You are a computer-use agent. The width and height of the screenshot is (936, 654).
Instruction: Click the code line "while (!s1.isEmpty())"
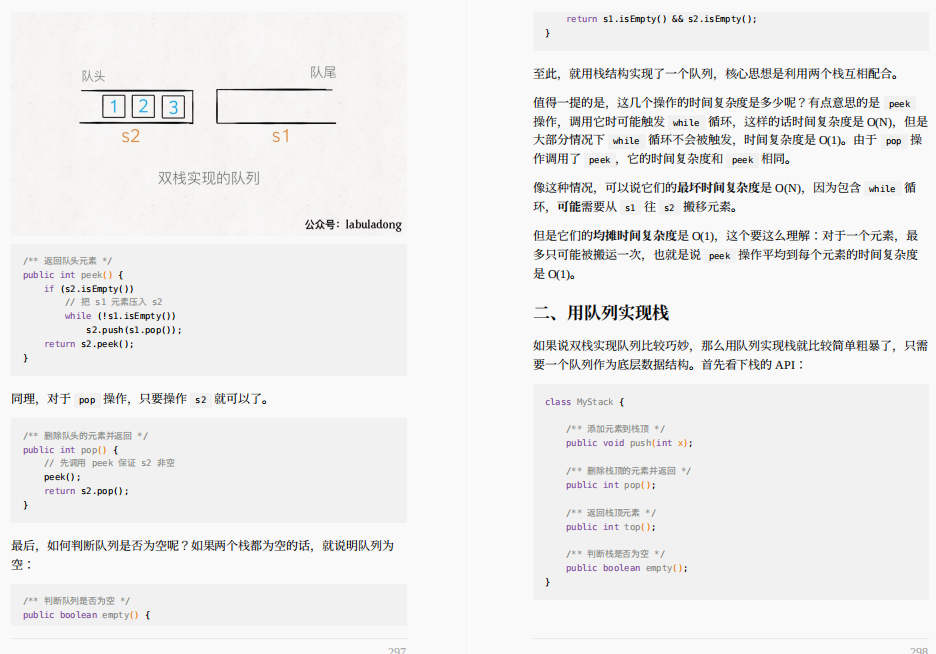[120, 316]
